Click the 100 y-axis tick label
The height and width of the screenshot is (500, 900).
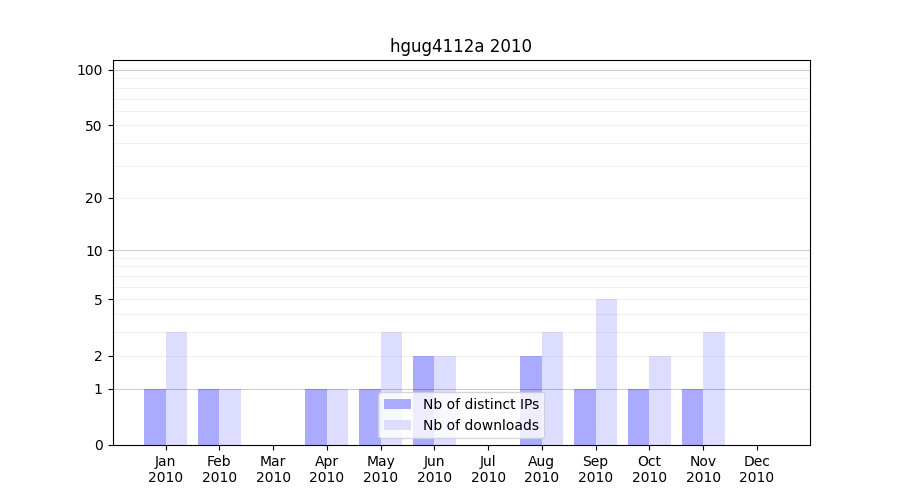(90, 70)
